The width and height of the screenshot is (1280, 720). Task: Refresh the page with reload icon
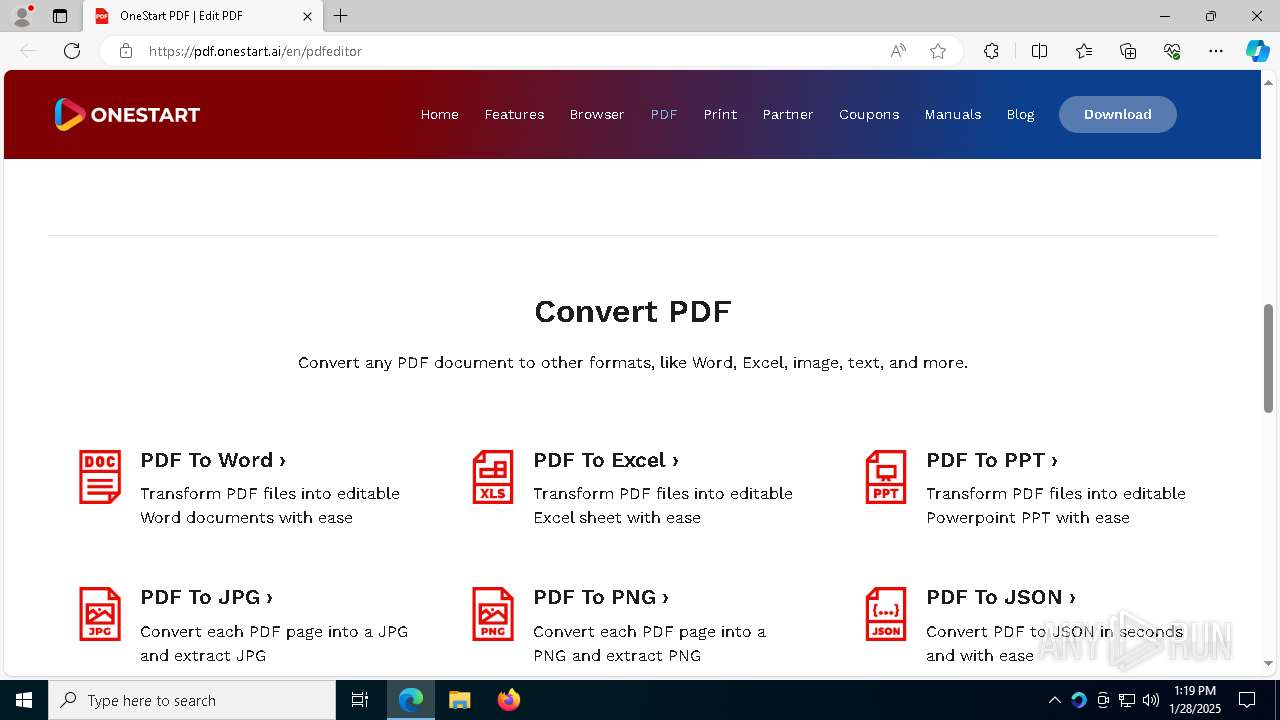point(72,51)
